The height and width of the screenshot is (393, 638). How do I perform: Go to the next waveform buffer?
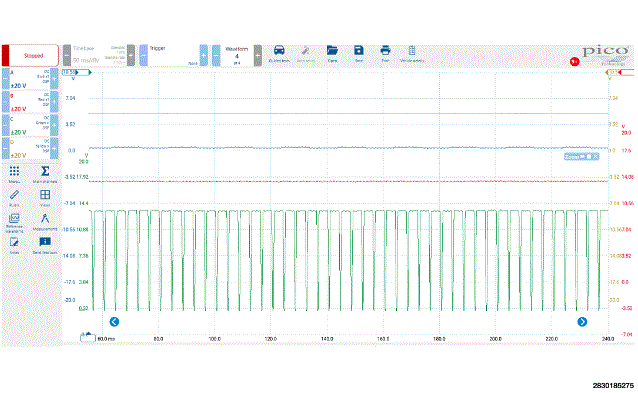[x=258, y=55]
